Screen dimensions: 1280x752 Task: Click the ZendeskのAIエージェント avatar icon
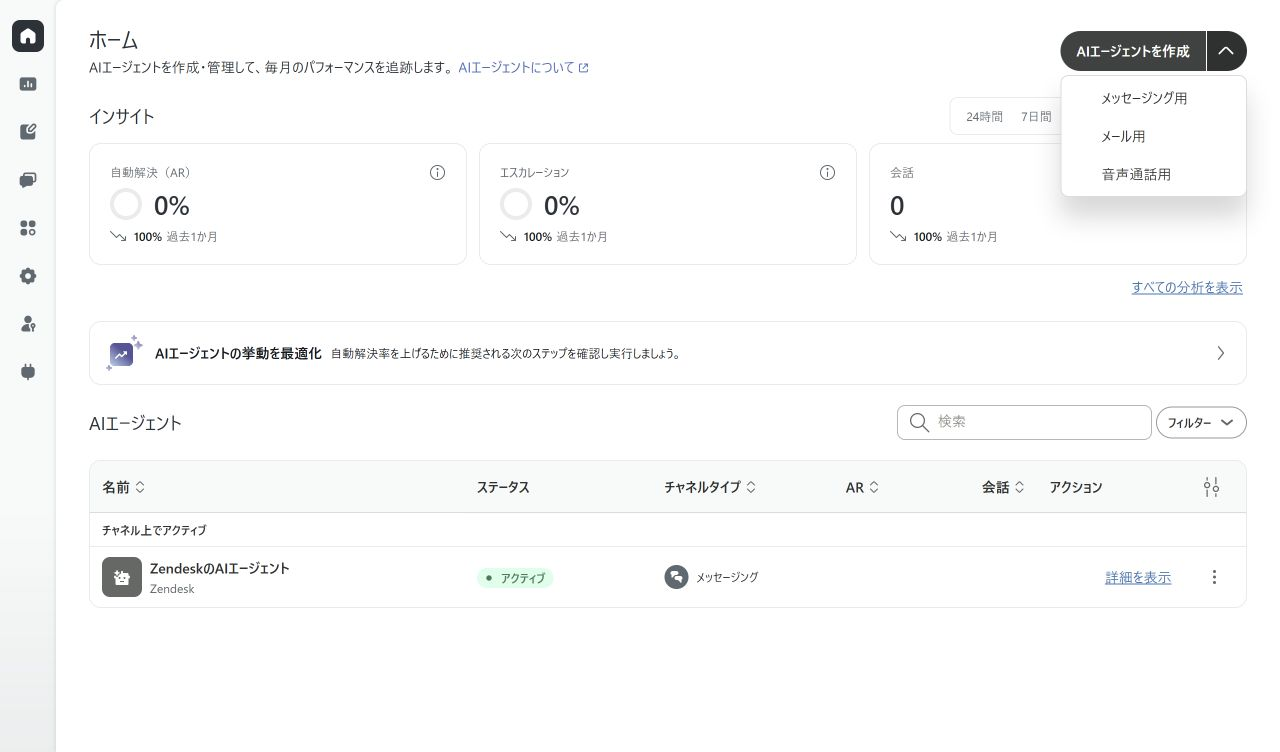tap(122, 577)
